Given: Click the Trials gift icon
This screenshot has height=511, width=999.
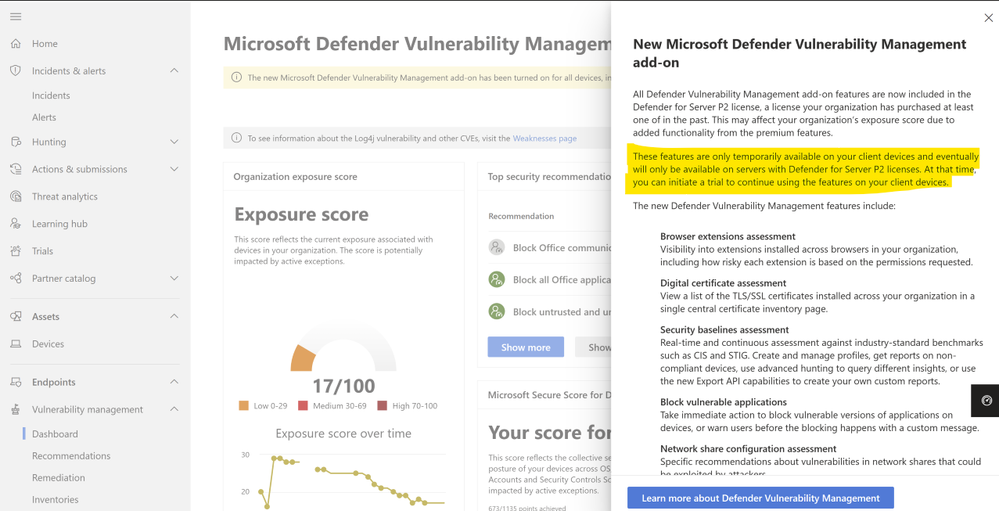Looking at the screenshot, I should click(x=15, y=251).
